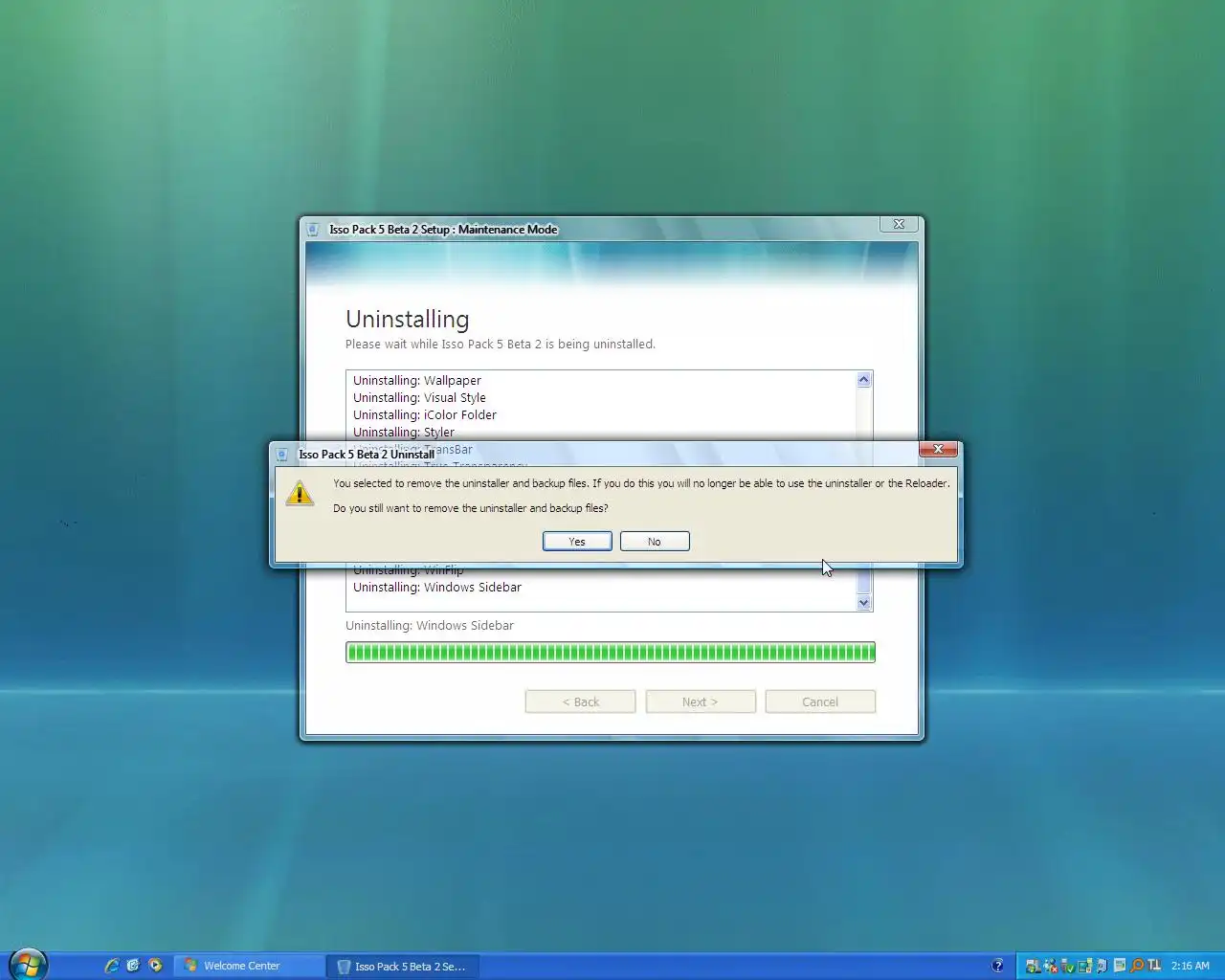
Task: Close the Isso Pack 5 Beta 2 Uninstall dialog
Action: (938, 449)
